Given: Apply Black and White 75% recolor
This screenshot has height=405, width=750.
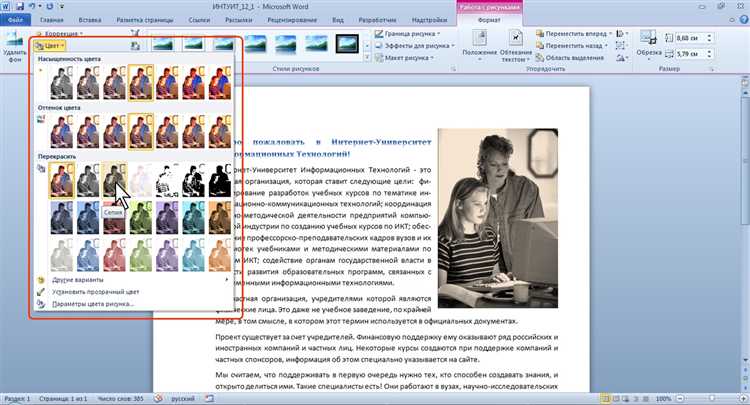Looking at the screenshot, I should click(220, 180).
